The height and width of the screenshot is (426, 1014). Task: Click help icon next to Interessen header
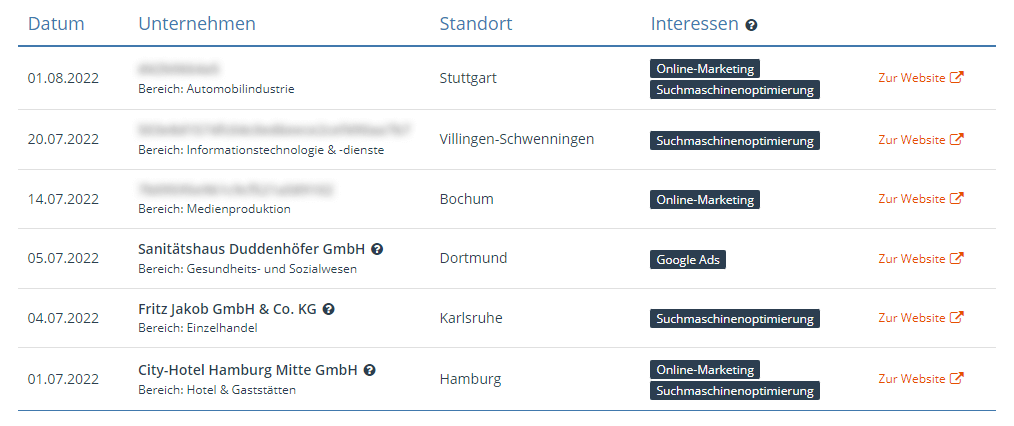[752, 25]
